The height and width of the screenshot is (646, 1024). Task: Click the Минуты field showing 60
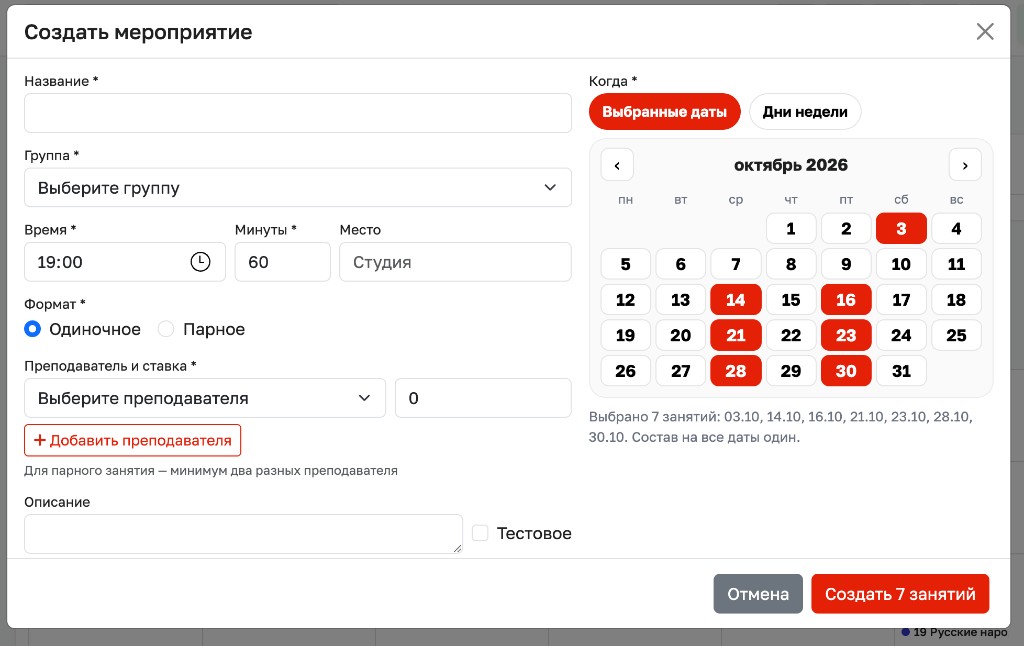pos(283,262)
